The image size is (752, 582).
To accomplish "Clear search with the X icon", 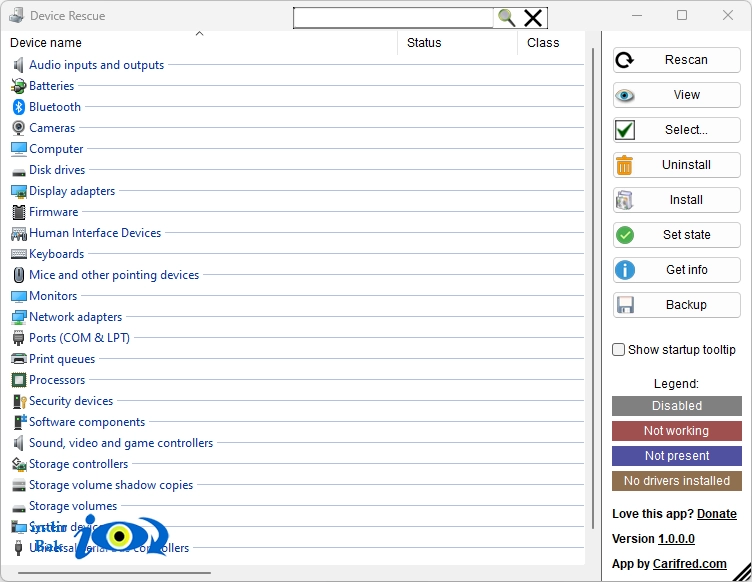I will [x=533, y=18].
